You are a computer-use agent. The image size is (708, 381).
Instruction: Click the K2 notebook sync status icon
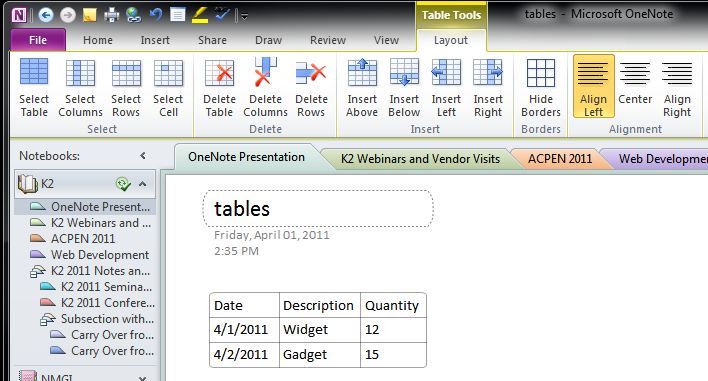[123, 184]
